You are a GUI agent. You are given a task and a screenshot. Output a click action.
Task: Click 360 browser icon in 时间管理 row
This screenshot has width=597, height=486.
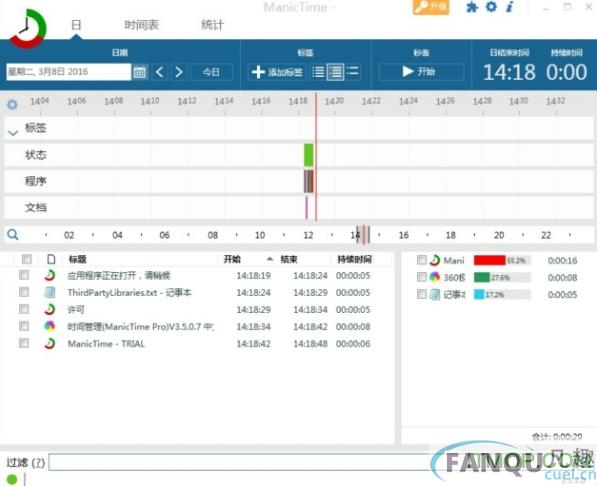point(49,326)
